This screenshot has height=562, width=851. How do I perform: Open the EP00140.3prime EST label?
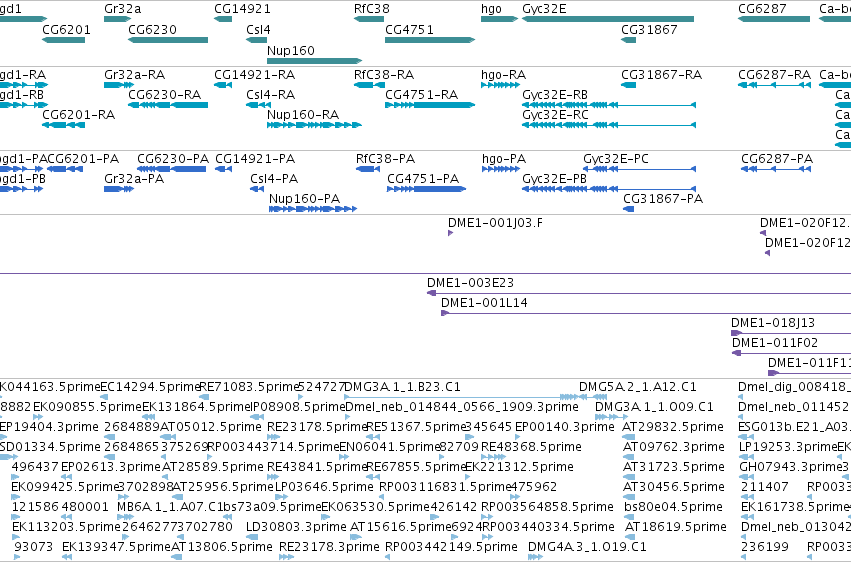click(x=564, y=427)
